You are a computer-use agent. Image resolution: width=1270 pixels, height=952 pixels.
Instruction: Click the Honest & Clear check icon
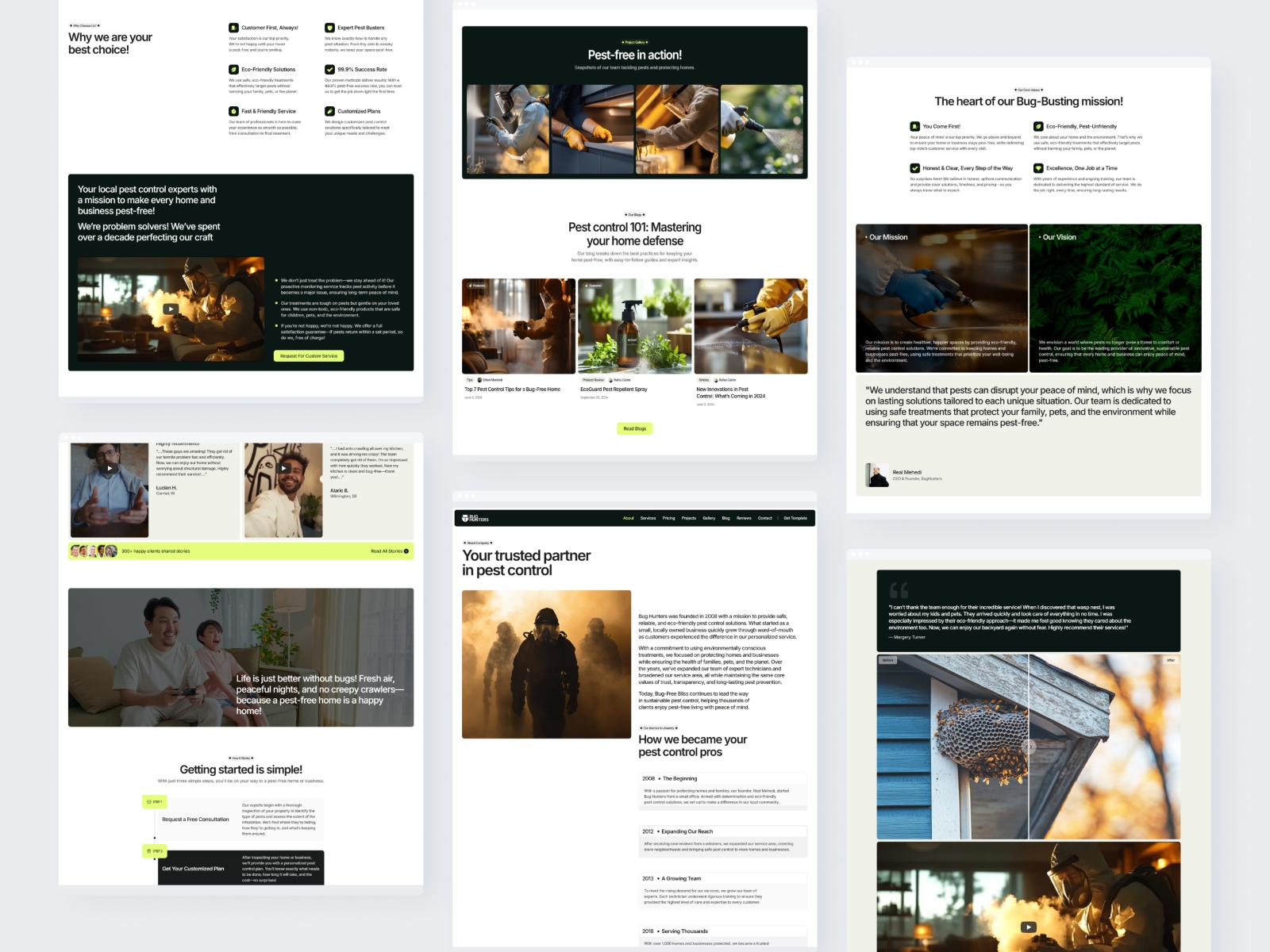[x=914, y=168]
